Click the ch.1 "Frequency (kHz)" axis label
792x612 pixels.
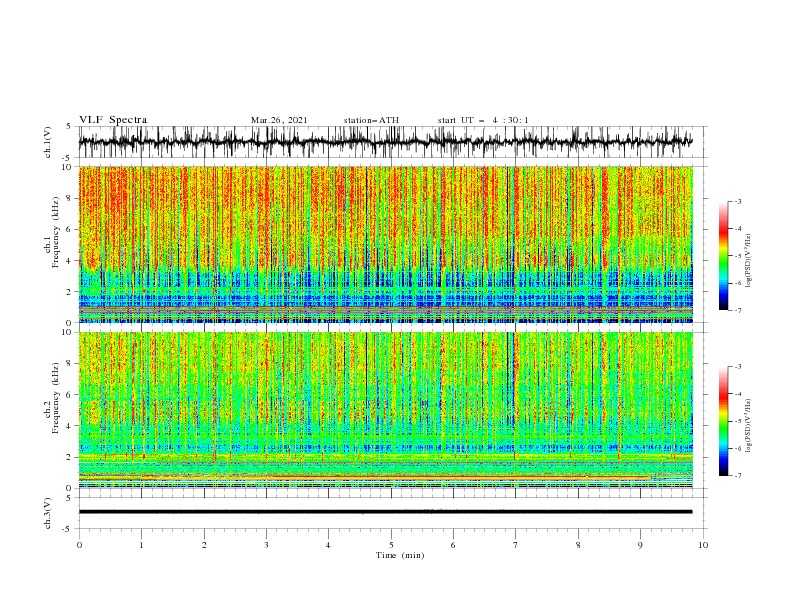[56, 231]
